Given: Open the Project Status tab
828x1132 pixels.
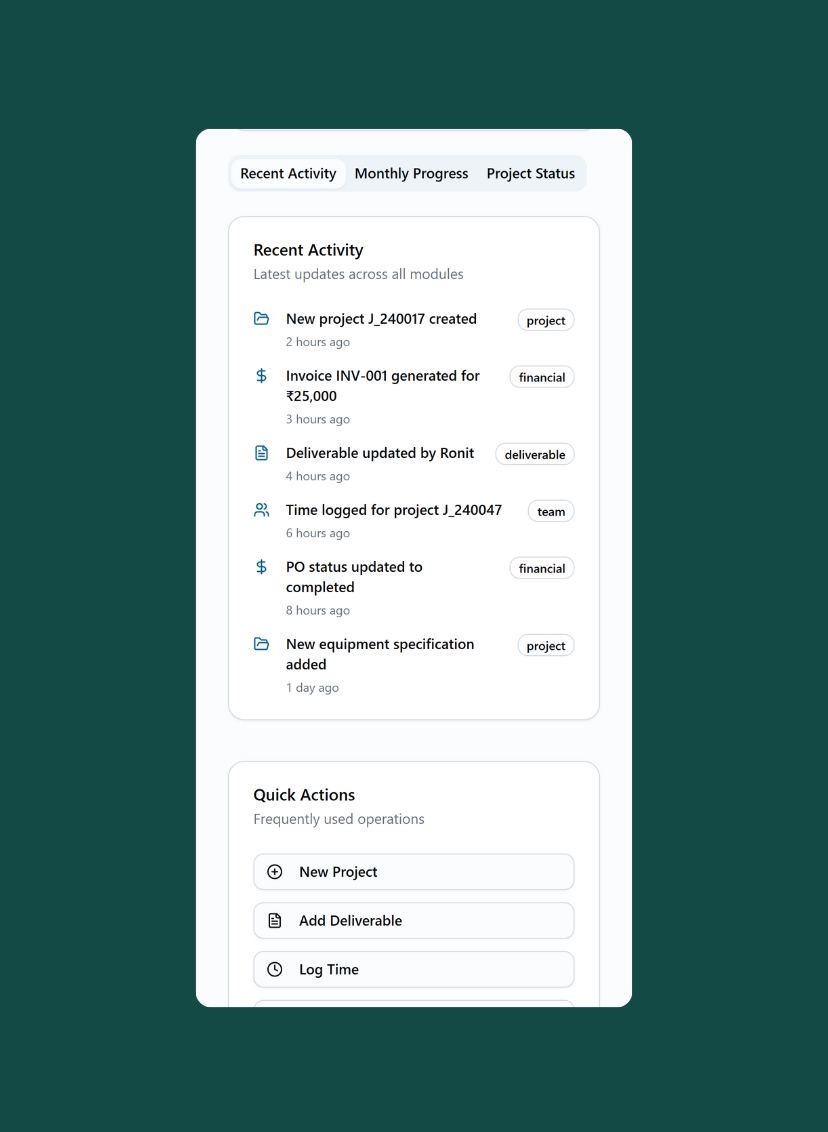Looking at the screenshot, I should (530, 174).
